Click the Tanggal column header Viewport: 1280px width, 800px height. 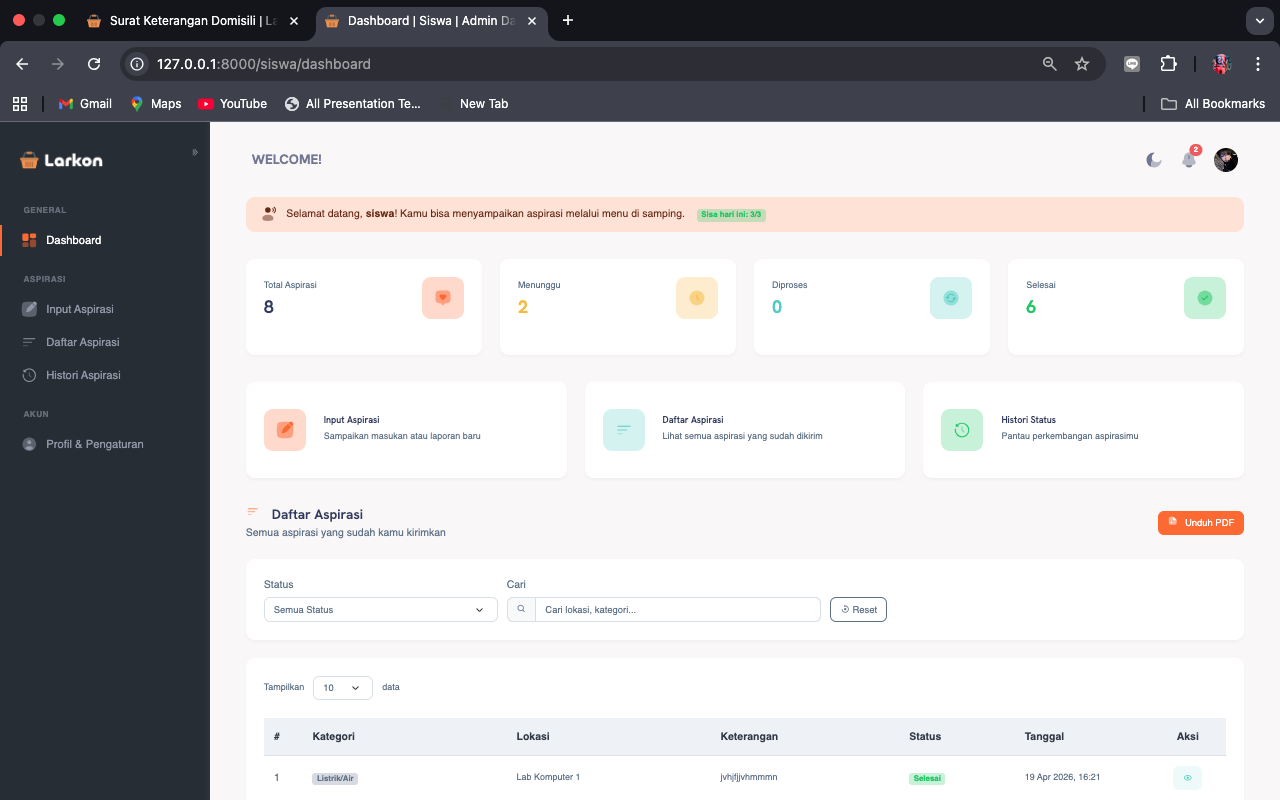click(x=1044, y=736)
